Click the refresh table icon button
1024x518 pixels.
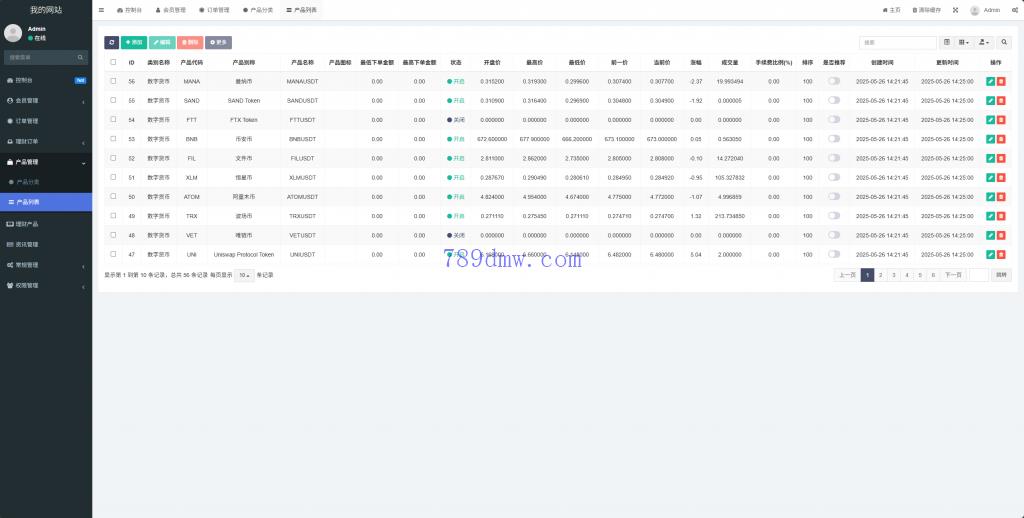click(x=111, y=43)
